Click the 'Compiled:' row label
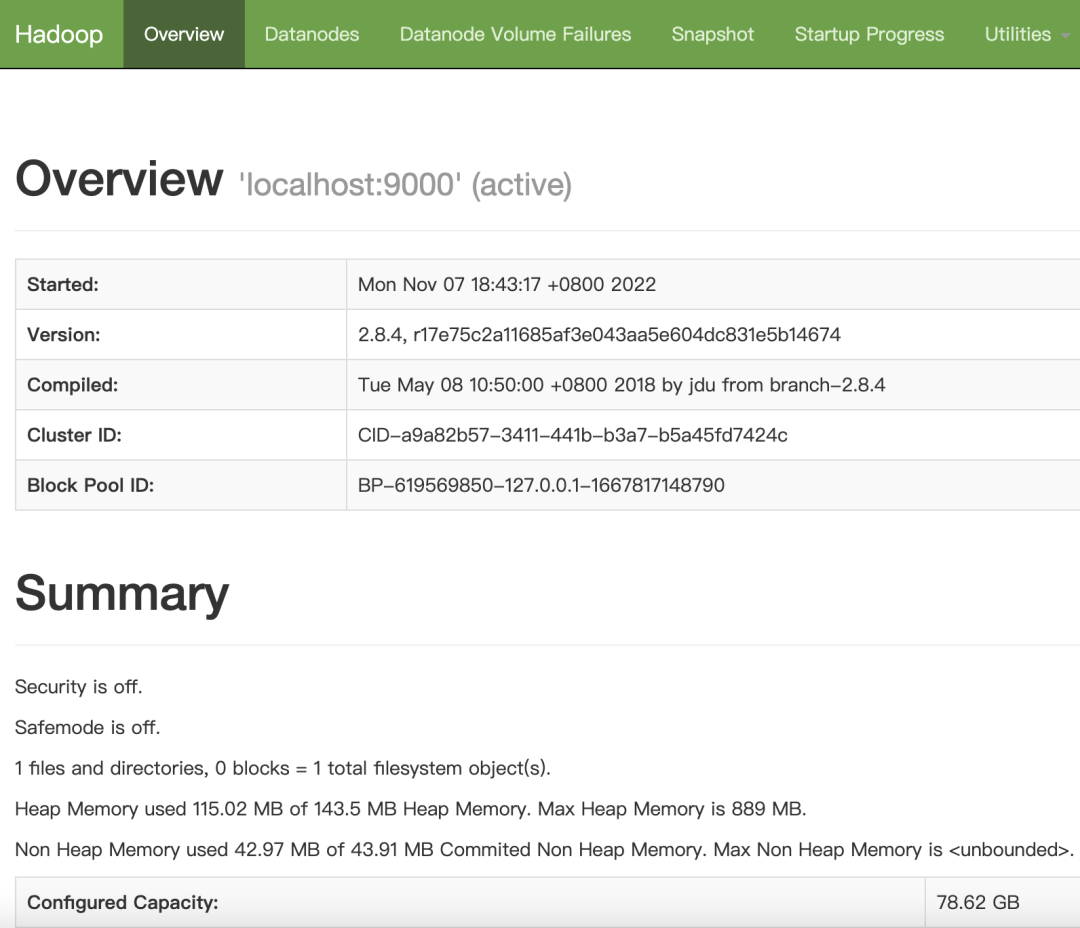The image size is (1080, 928). [x=72, y=385]
